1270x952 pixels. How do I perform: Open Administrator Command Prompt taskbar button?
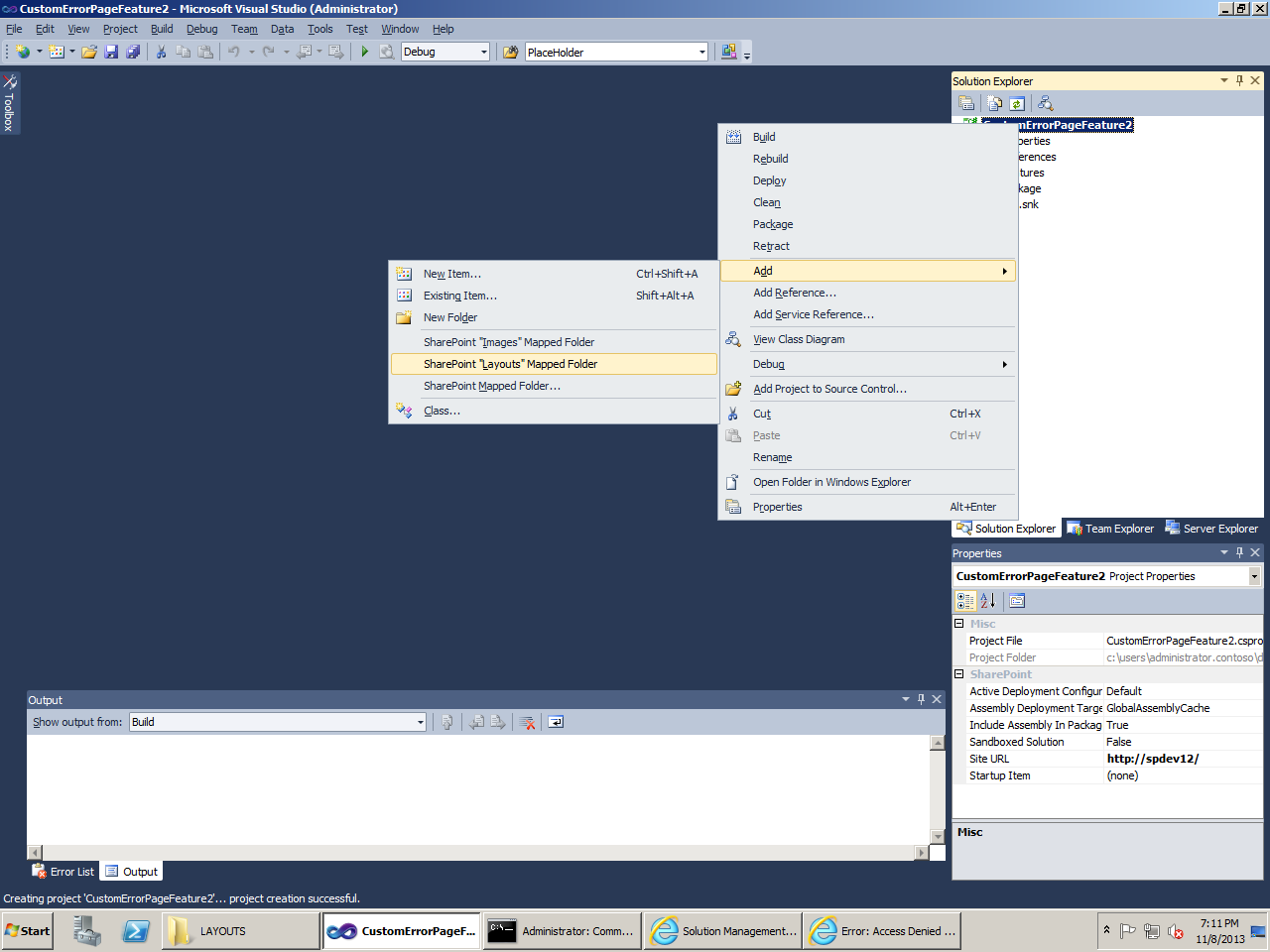562,931
